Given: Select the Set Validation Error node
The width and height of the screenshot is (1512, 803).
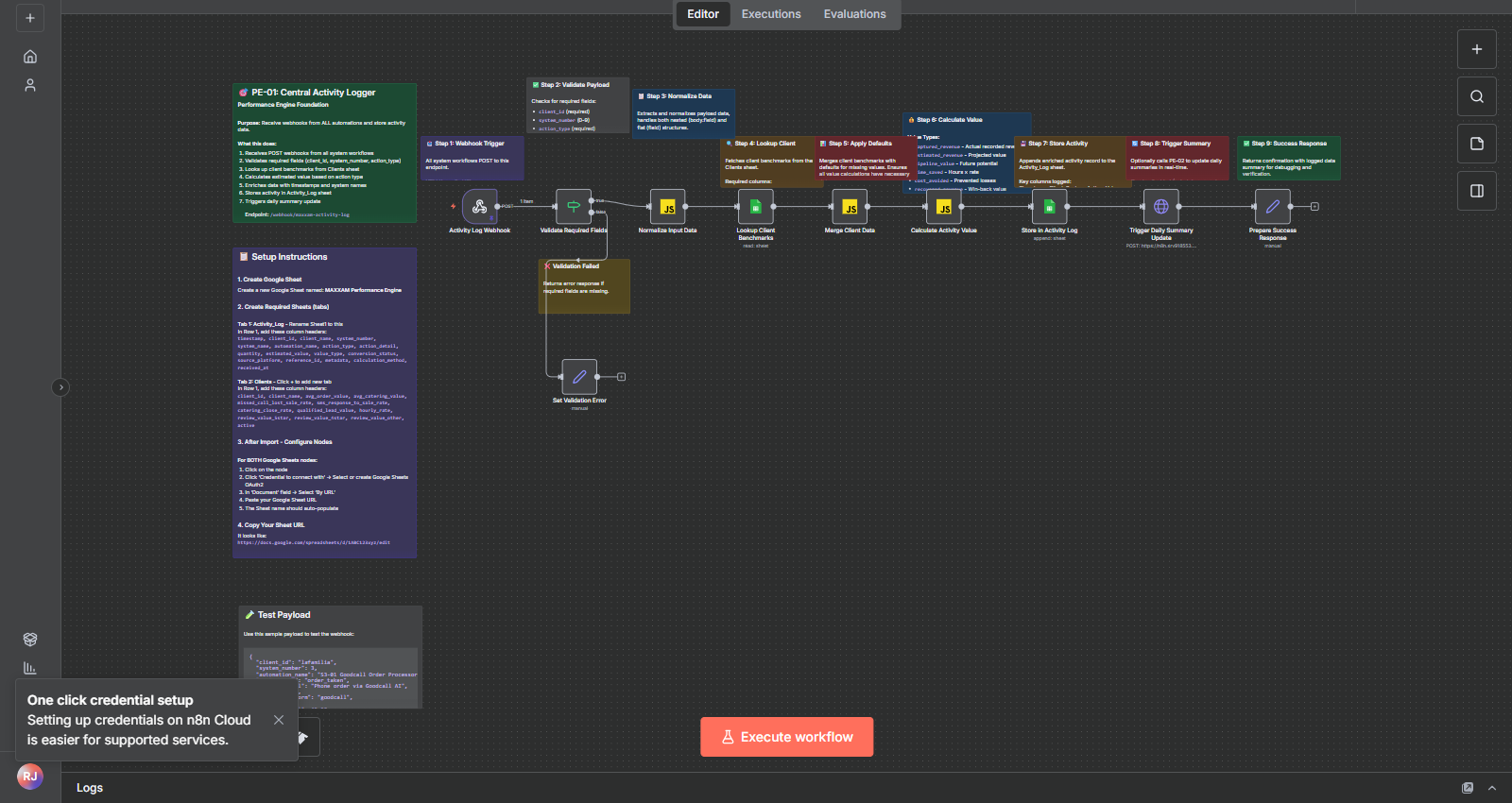Looking at the screenshot, I should pyautogui.click(x=579, y=376).
